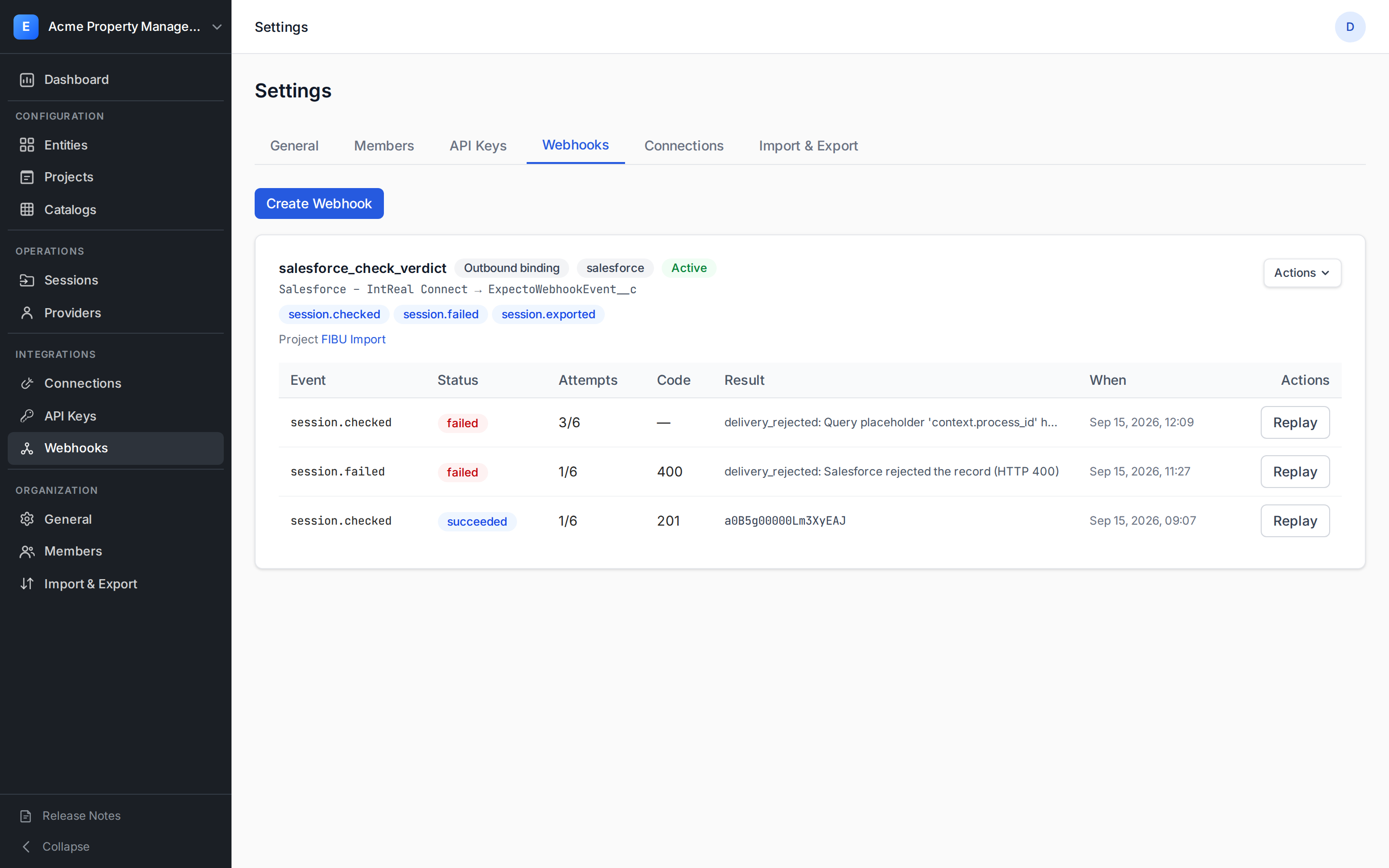Replay the session.failed delivery
The image size is (1389, 868).
click(x=1295, y=472)
